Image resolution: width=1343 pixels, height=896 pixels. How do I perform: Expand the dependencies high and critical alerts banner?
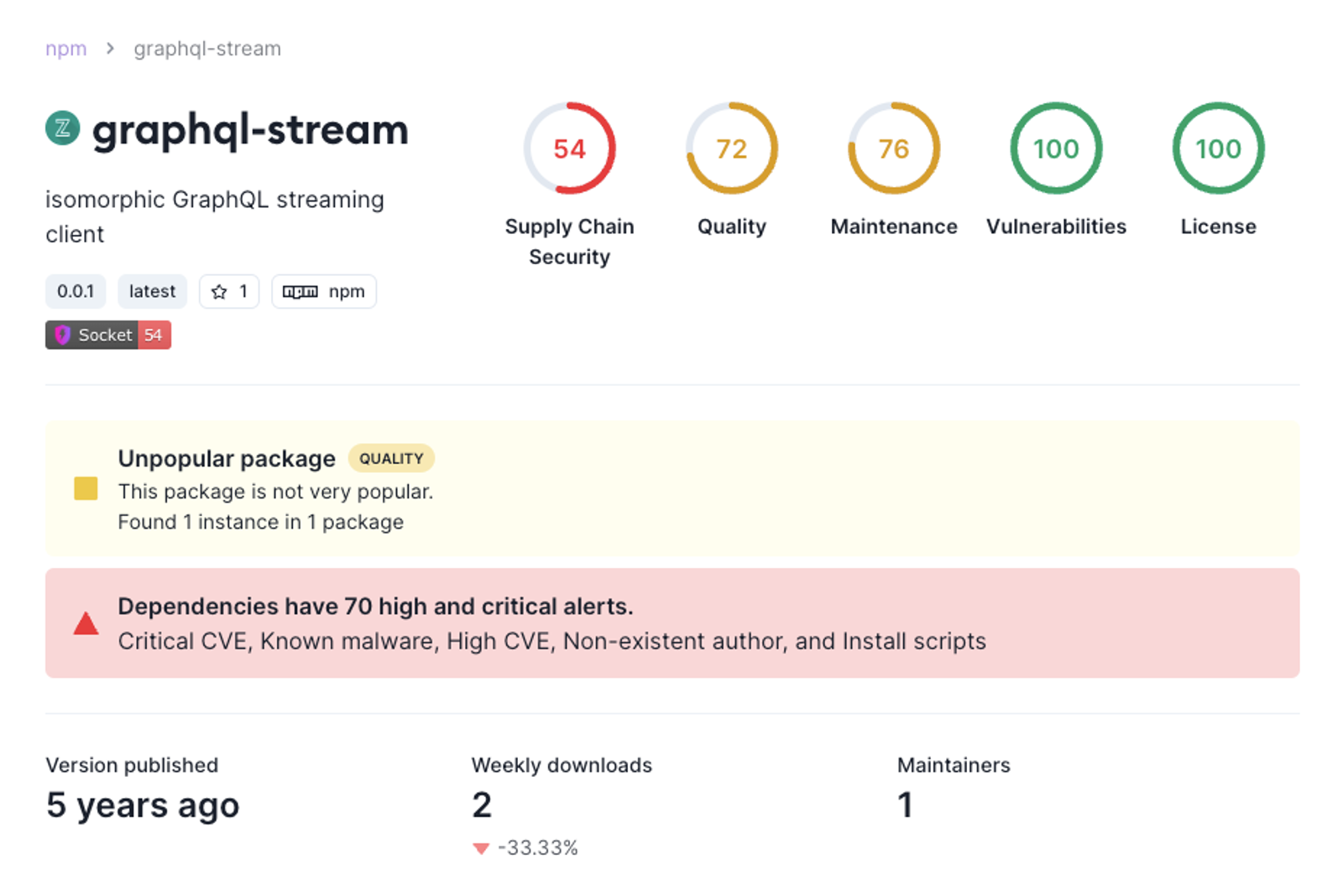(x=672, y=623)
